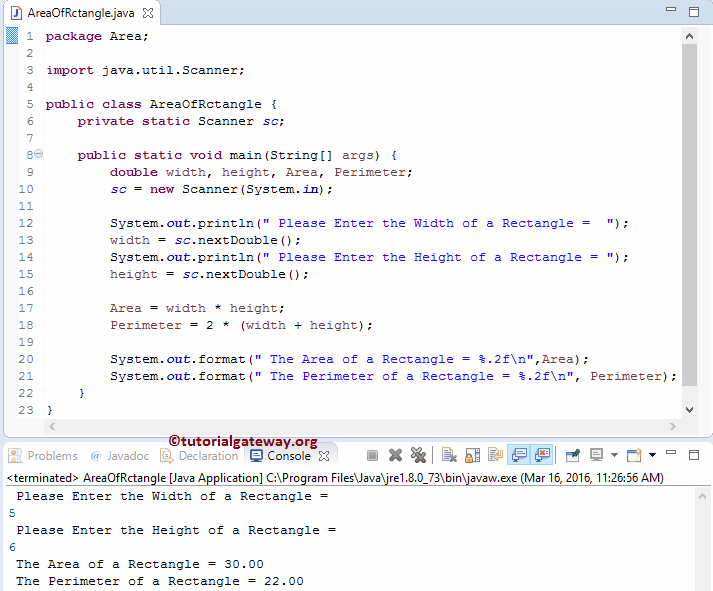Click the console output '22.00'
The image size is (713, 591).
(x=284, y=581)
